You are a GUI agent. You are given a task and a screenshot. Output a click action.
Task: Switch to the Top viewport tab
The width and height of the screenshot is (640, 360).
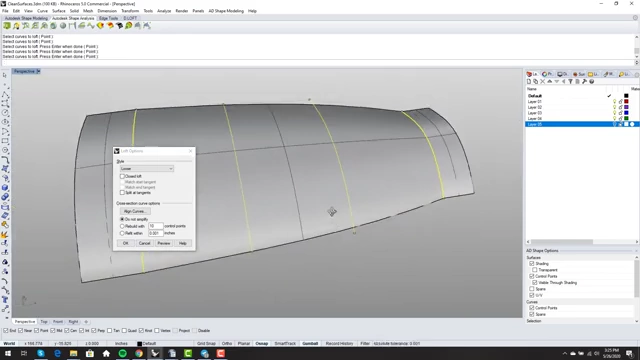click(44, 322)
